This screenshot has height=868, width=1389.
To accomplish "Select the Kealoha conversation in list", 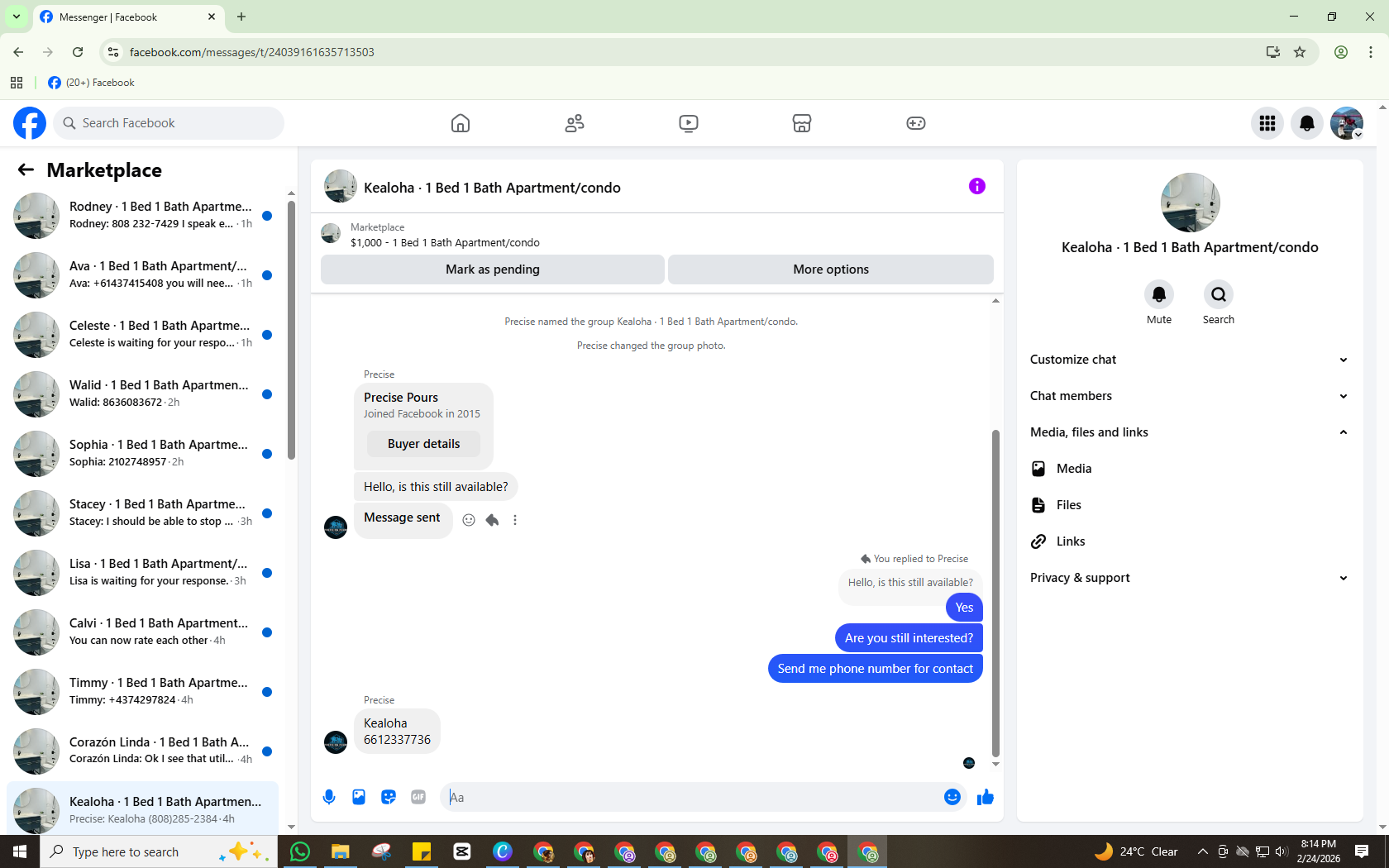I will 142,808.
